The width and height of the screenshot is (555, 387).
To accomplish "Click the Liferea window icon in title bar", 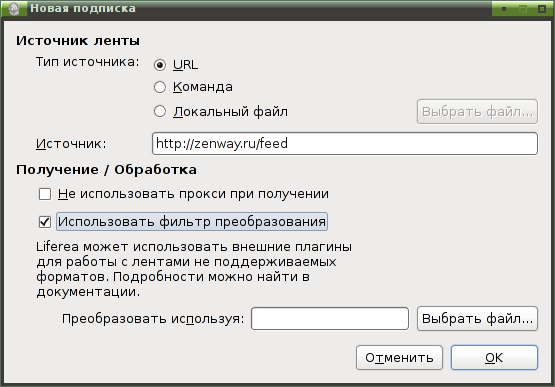I will tap(14, 8).
